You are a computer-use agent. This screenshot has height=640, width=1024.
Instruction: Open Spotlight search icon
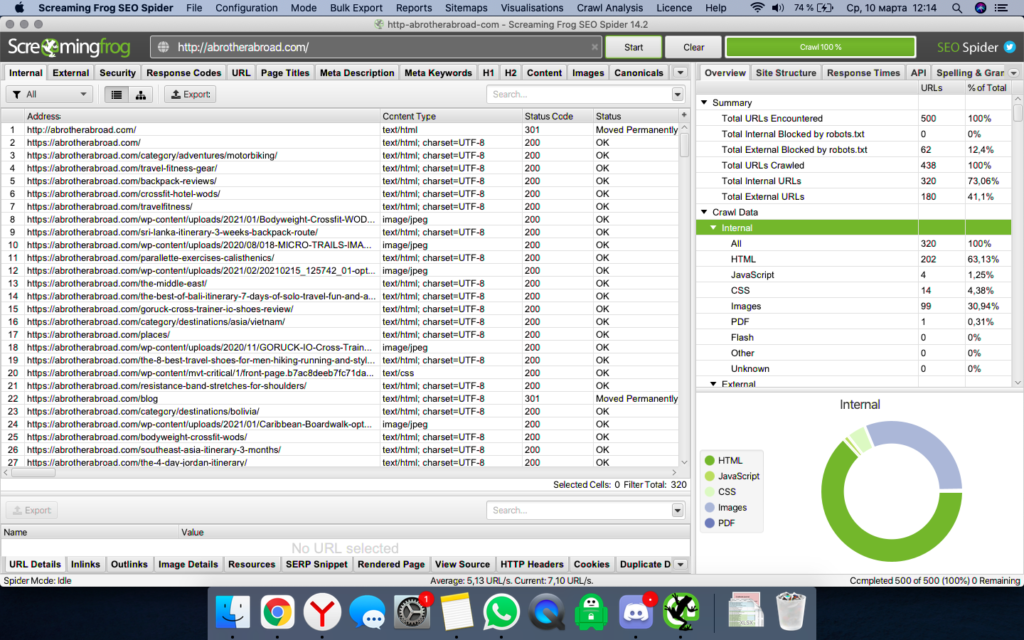[x=957, y=8]
